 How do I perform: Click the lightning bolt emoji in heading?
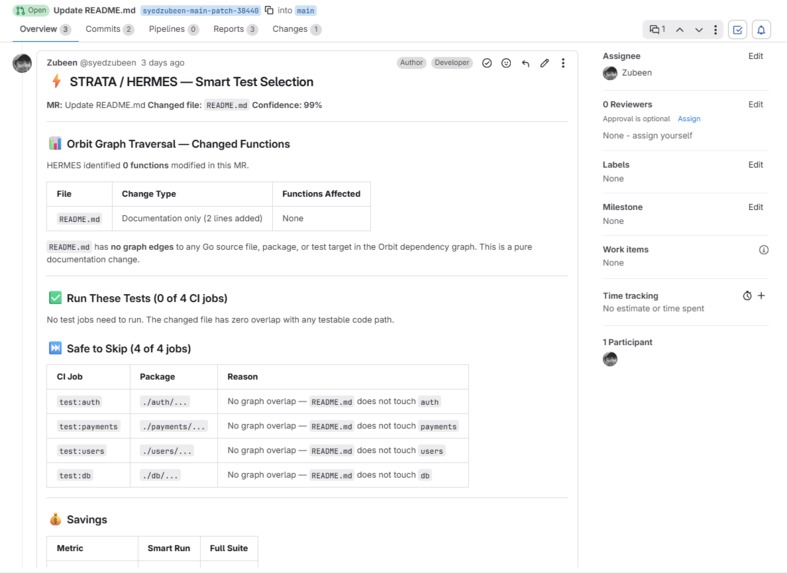(x=56, y=81)
